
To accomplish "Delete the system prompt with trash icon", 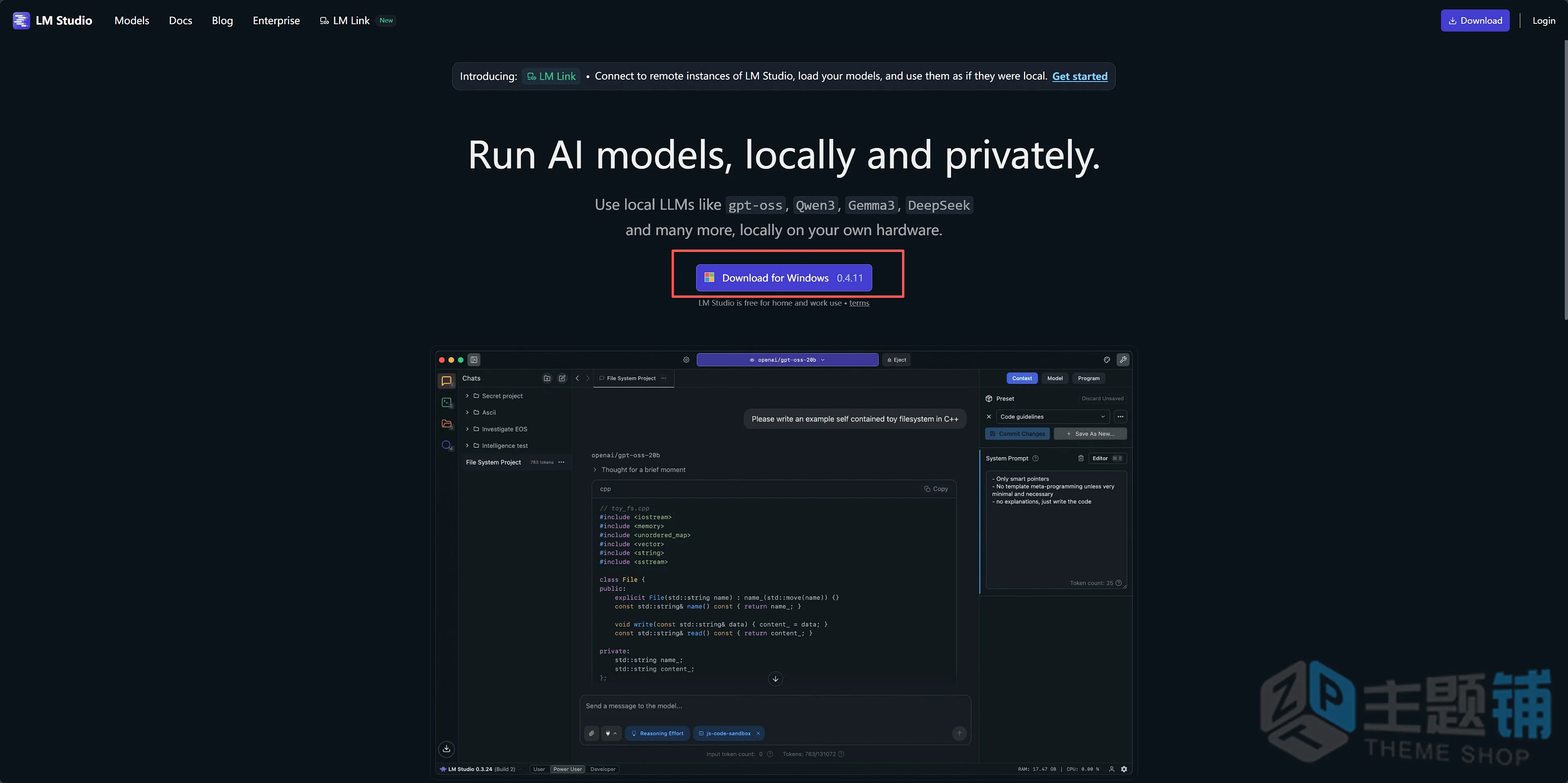I will pos(1081,458).
